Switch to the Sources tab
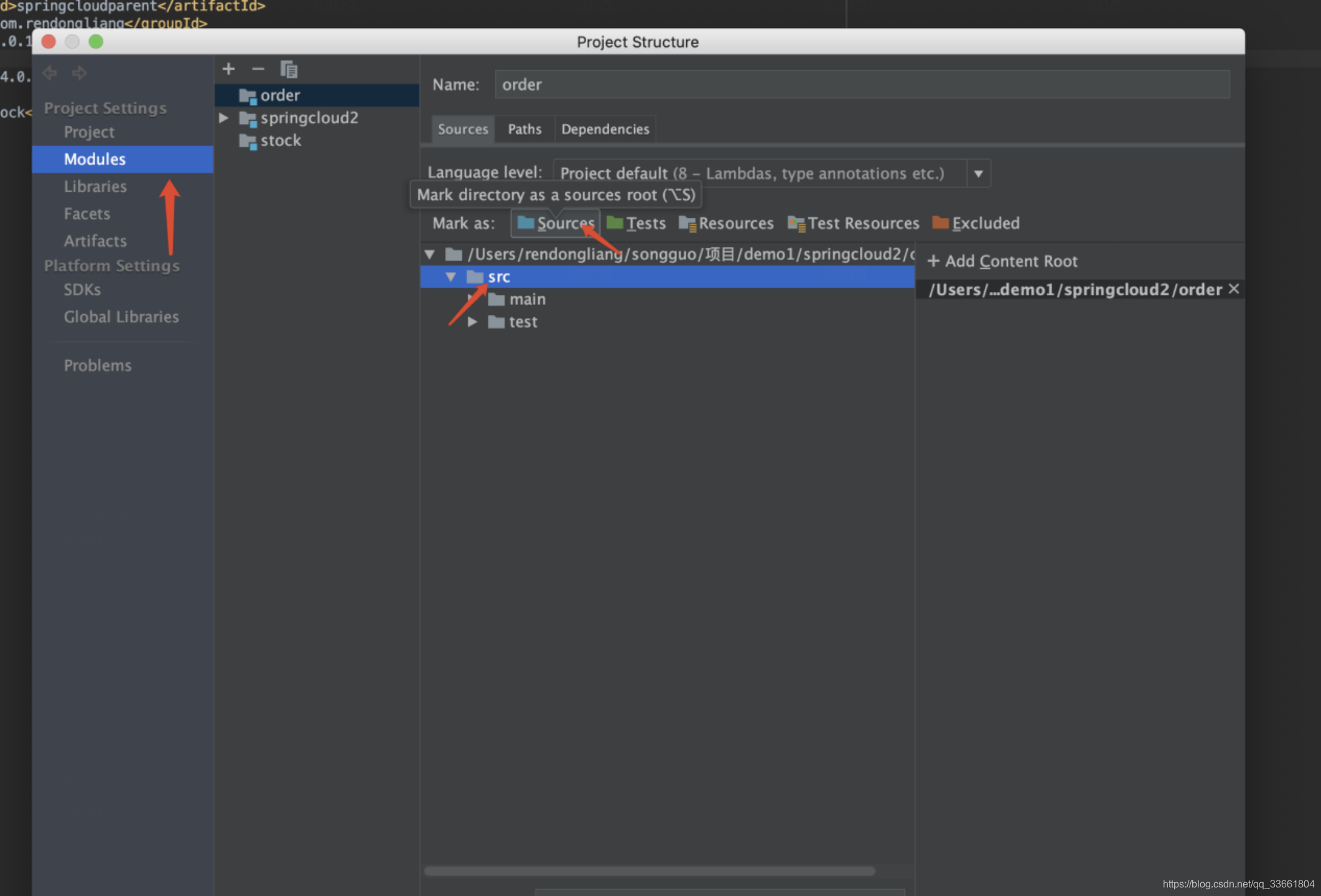The height and width of the screenshot is (896, 1321). [x=463, y=129]
